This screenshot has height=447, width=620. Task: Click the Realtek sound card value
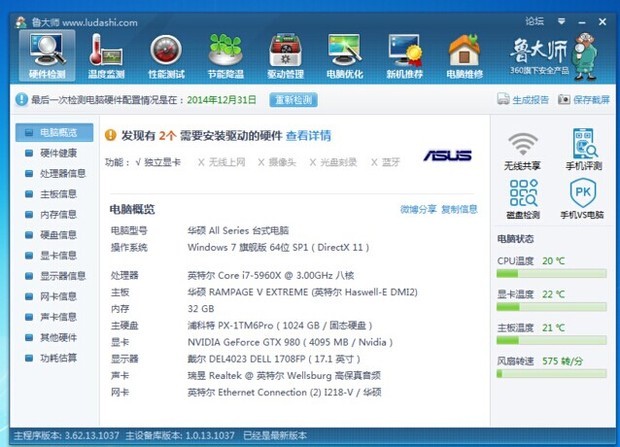pos(284,376)
